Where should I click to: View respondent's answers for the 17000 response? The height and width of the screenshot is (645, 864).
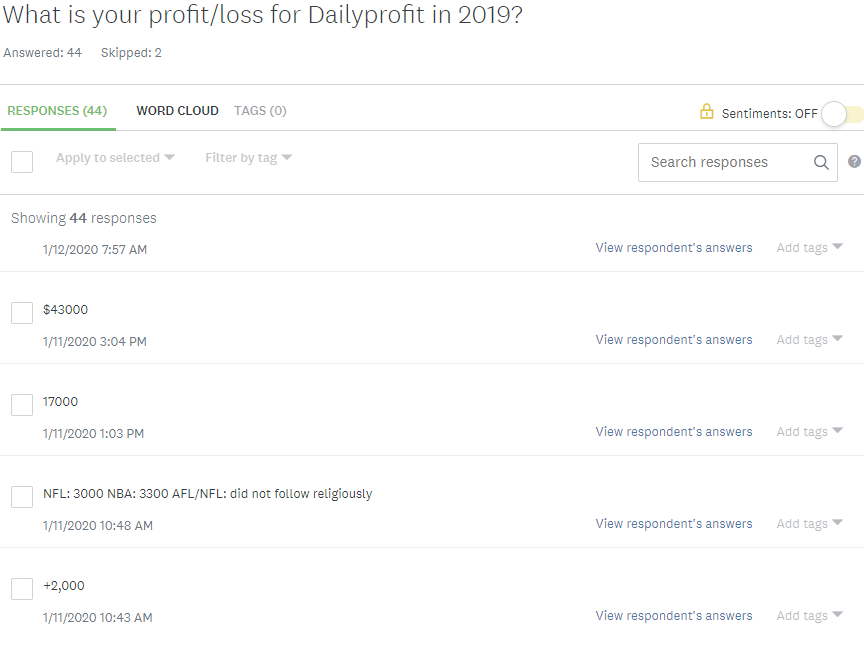674,432
